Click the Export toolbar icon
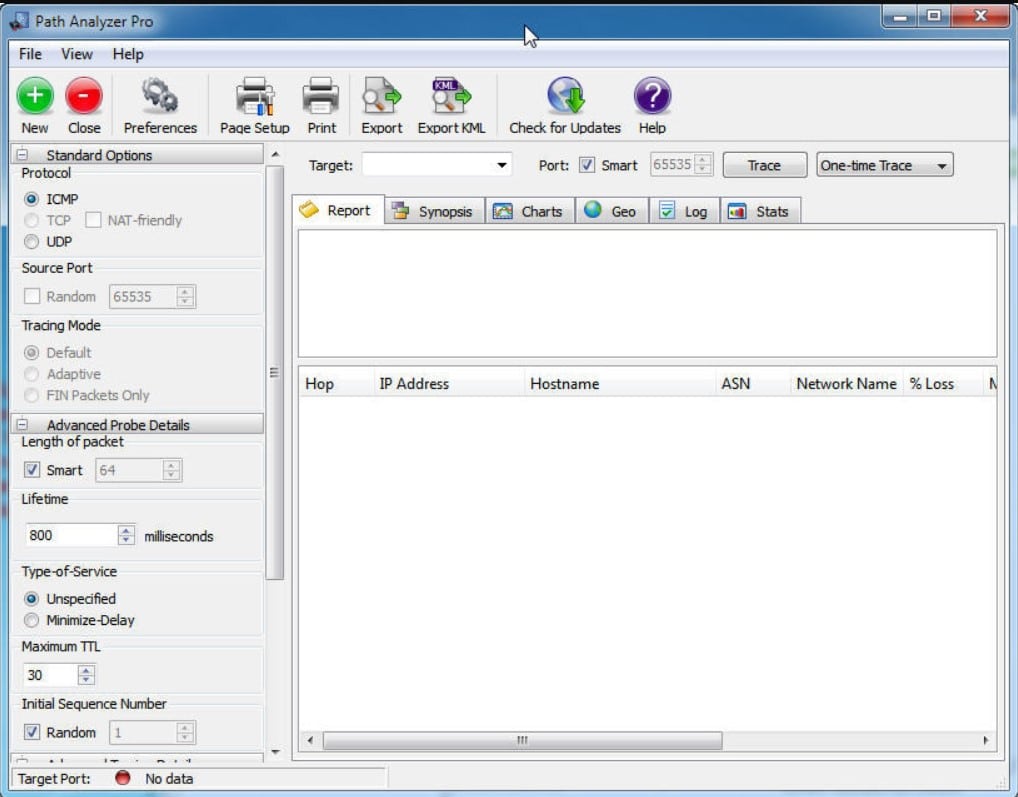The height and width of the screenshot is (797, 1018). click(382, 95)
